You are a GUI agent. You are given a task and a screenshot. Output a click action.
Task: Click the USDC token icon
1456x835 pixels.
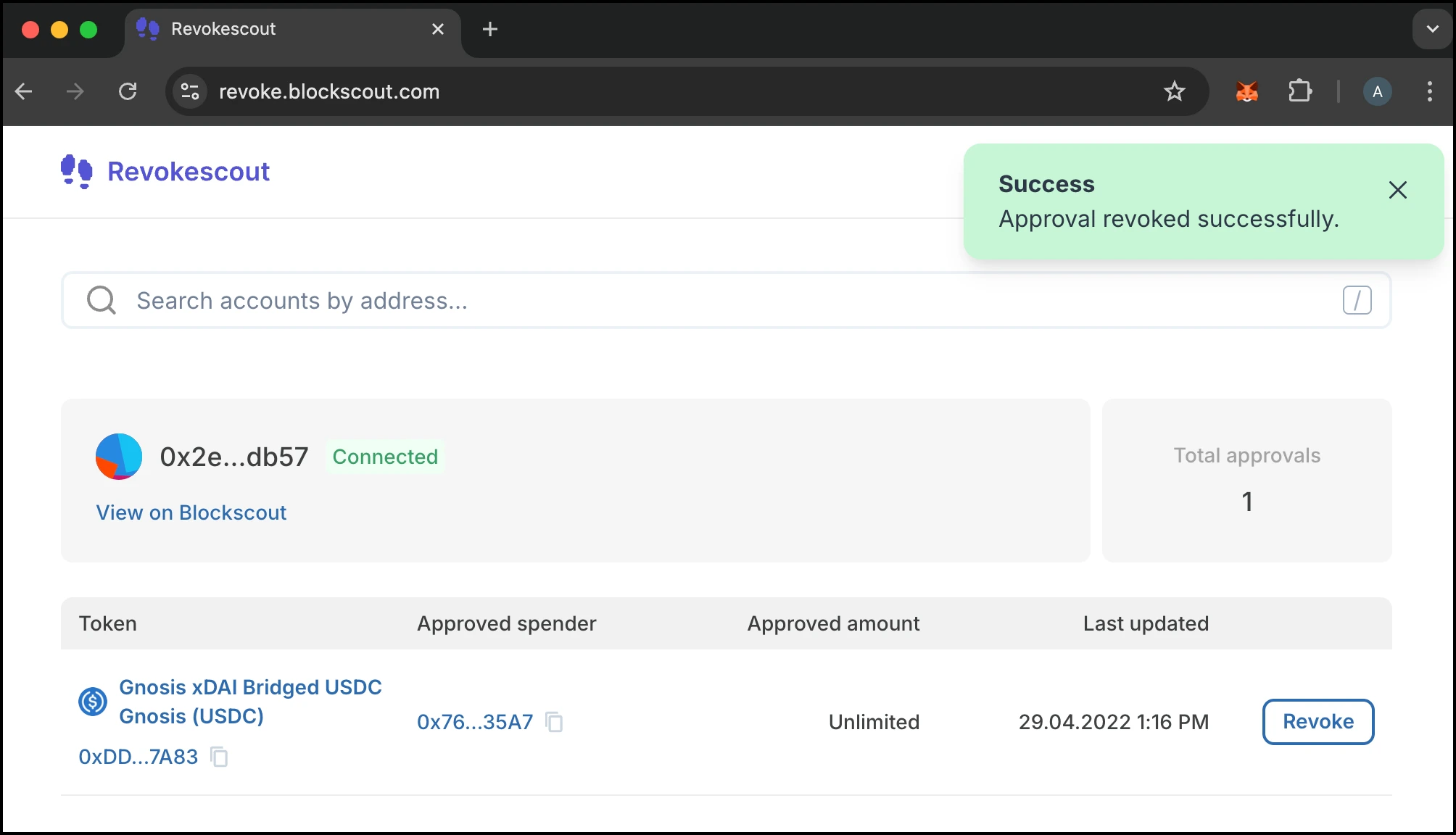(93, 702)
